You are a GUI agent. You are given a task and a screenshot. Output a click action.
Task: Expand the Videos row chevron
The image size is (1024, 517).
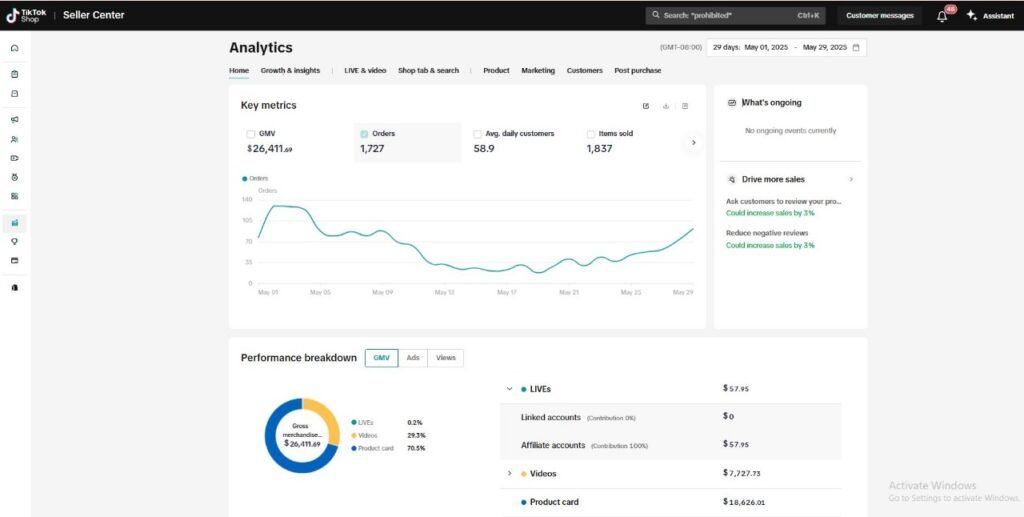click(509, 473)
